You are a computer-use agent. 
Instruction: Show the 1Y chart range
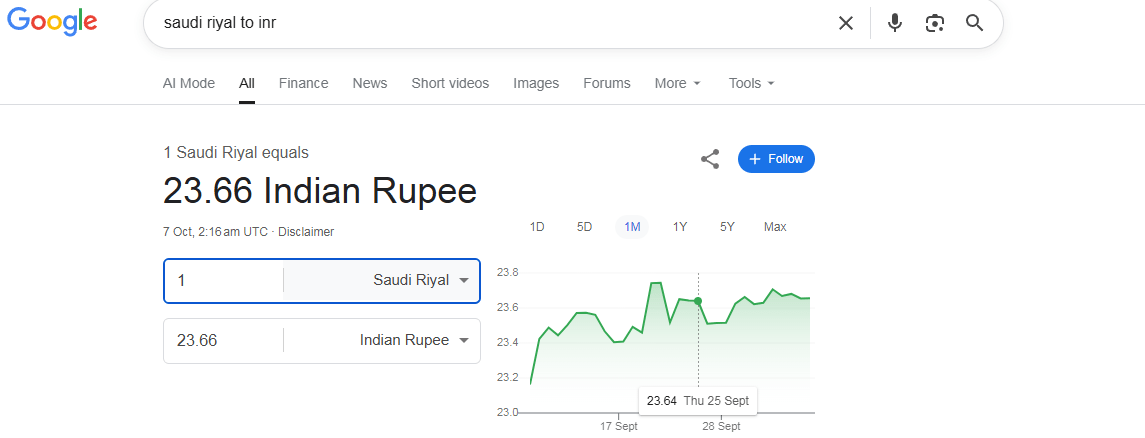tap(680, 227)
